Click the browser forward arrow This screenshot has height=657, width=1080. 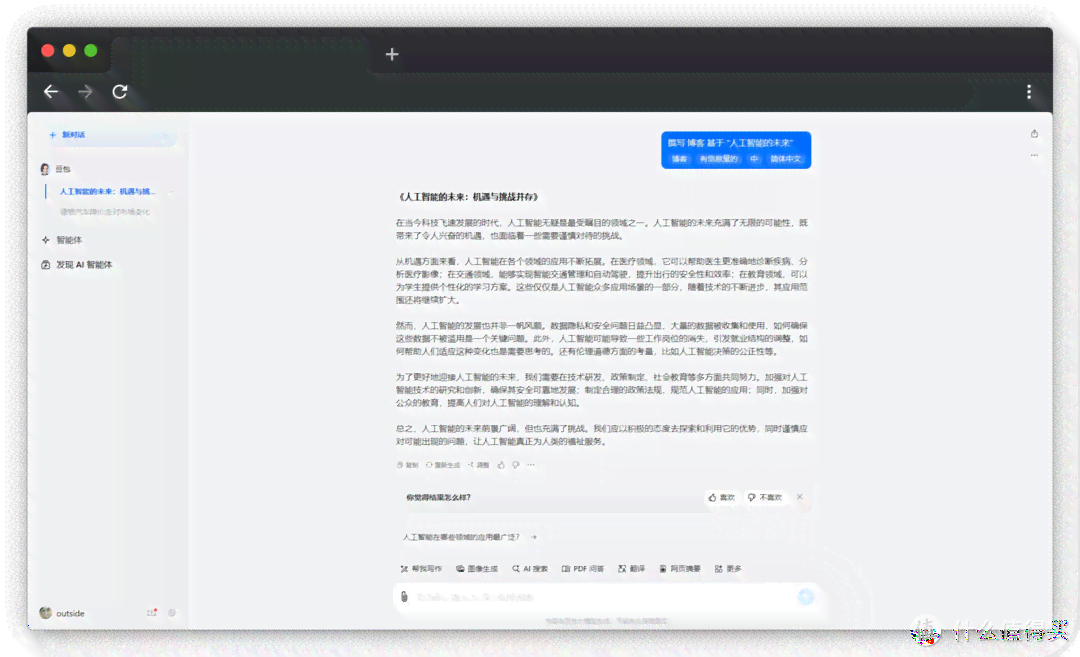pyautogui.click(x=85, y=92)
